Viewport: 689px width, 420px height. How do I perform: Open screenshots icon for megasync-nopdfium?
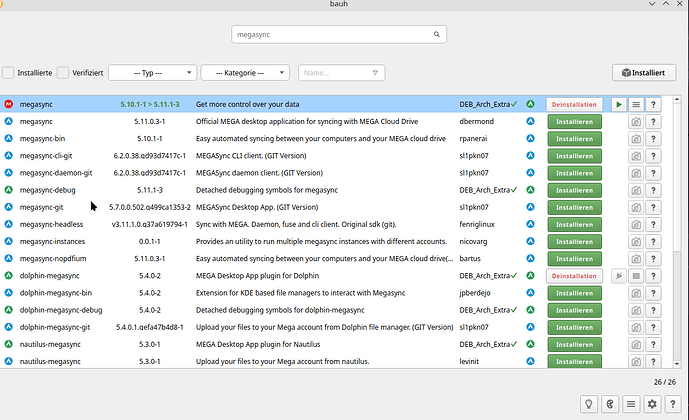(636, 259)
